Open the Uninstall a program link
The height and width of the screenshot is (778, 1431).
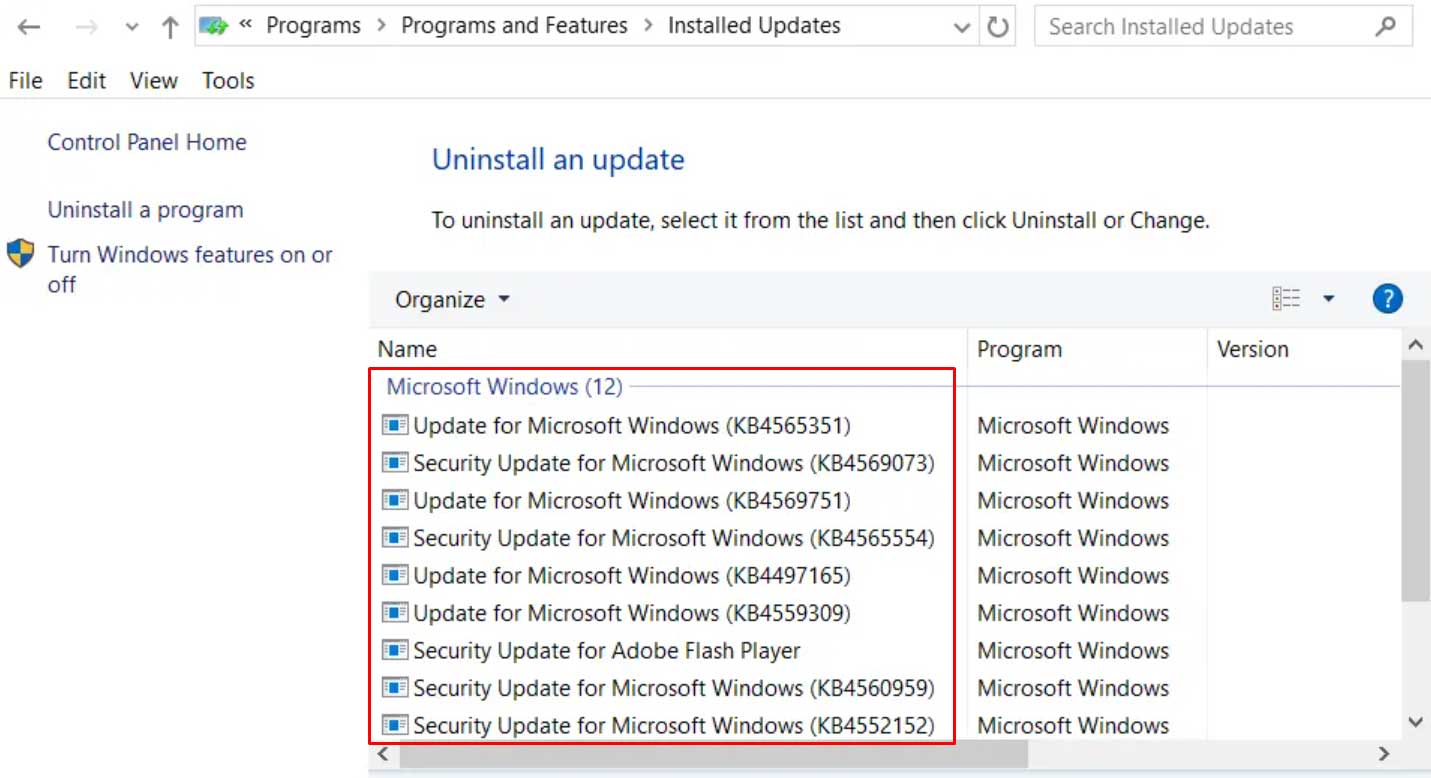(x=146, y=210)
